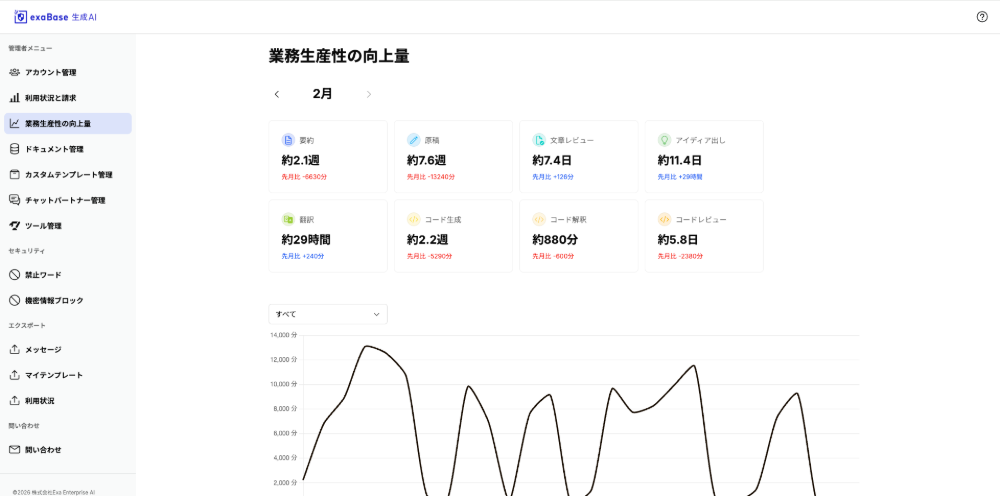Viewport: 1000px width, 496px height.
Task: Click the メッセージ export upload icon
Action: [x=15, y=349]
